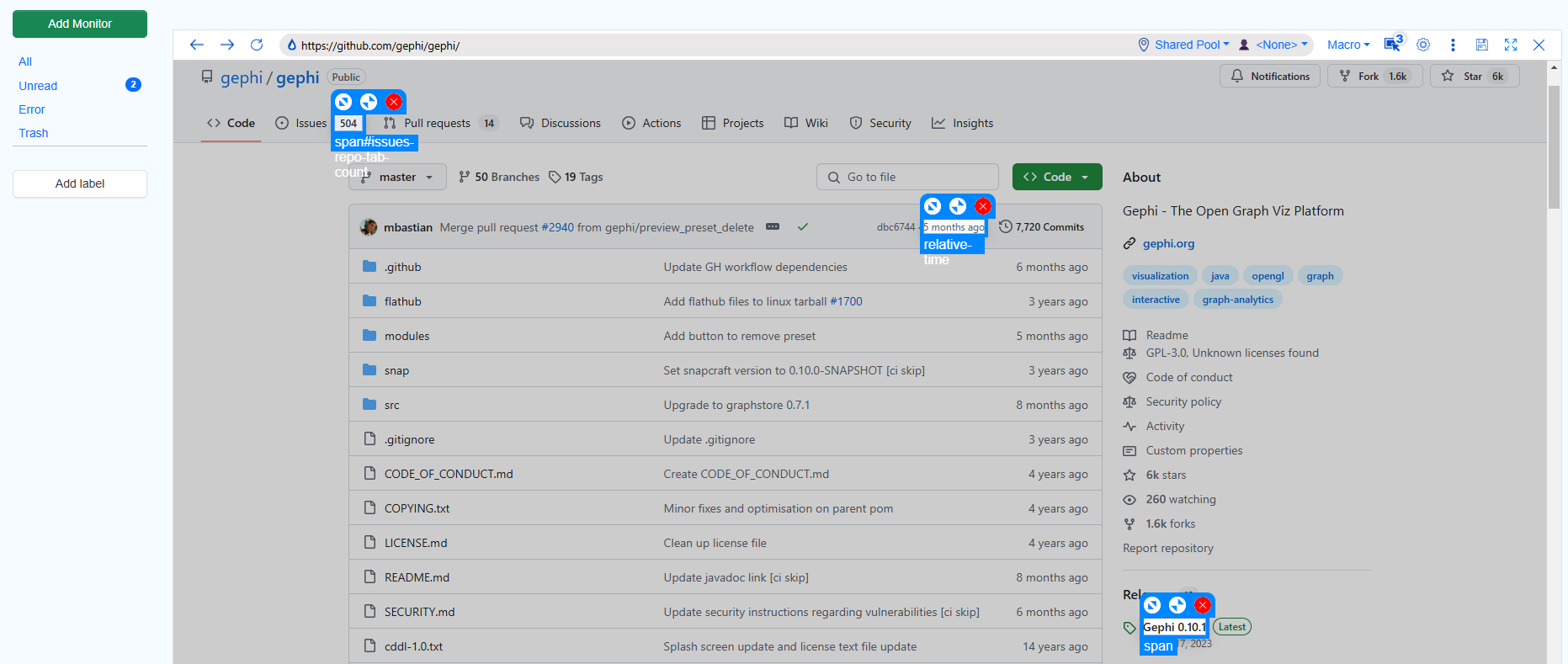
Task: Save the monitor with floppy disk icon
Action: point(1481,45)
